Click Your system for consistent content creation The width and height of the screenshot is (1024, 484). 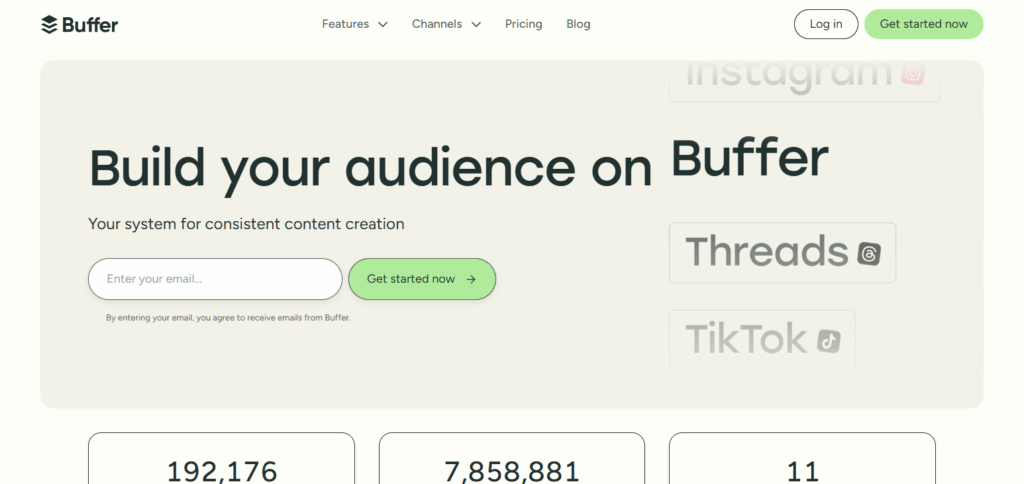[246, 224]
